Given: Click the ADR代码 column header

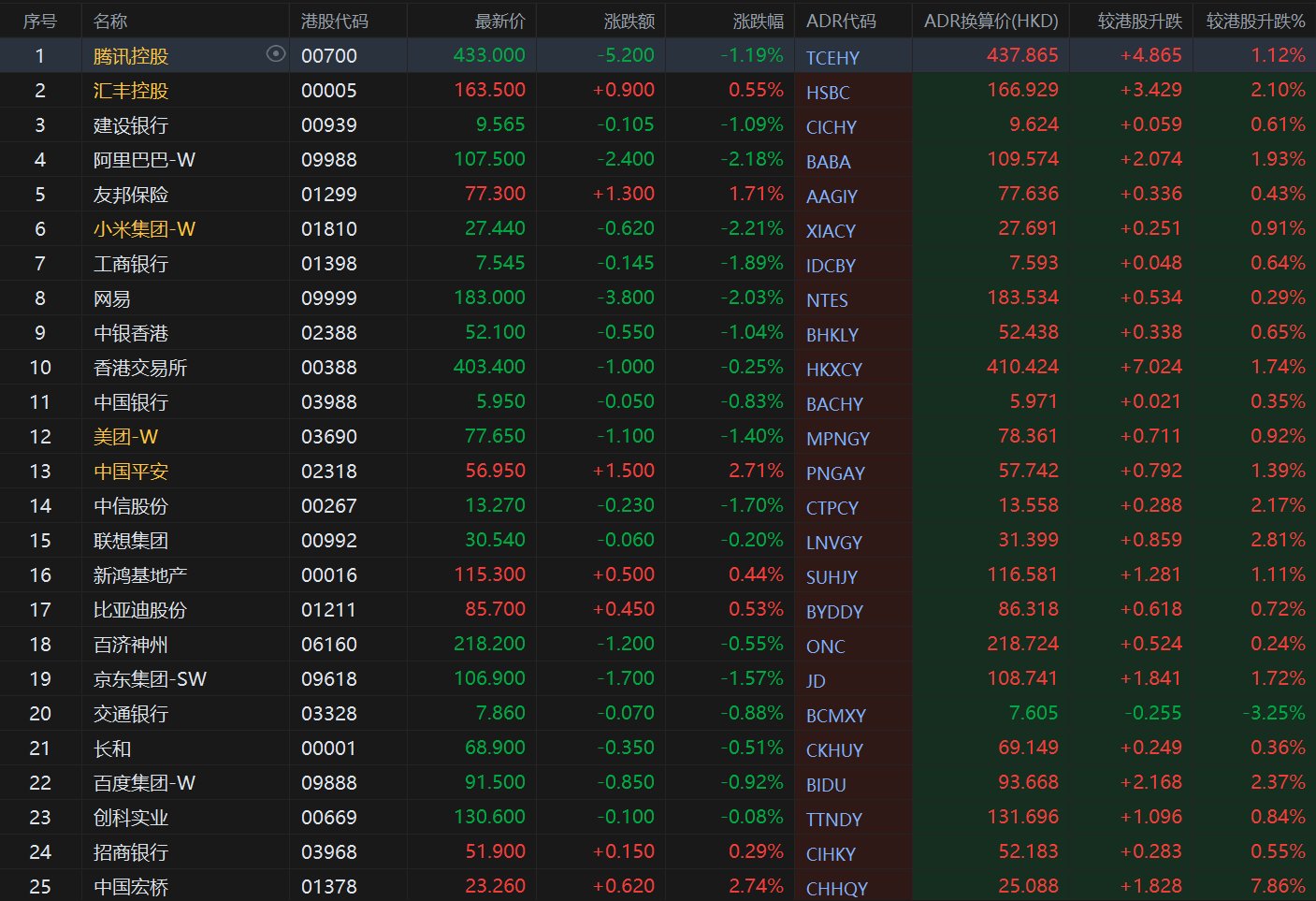Looking at the screenshot, I should click(x=841, y=21).
